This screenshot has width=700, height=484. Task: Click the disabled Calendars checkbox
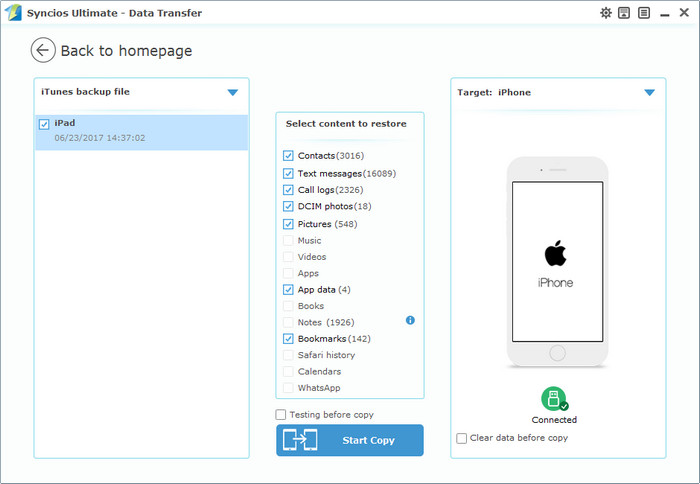(288, 371)
